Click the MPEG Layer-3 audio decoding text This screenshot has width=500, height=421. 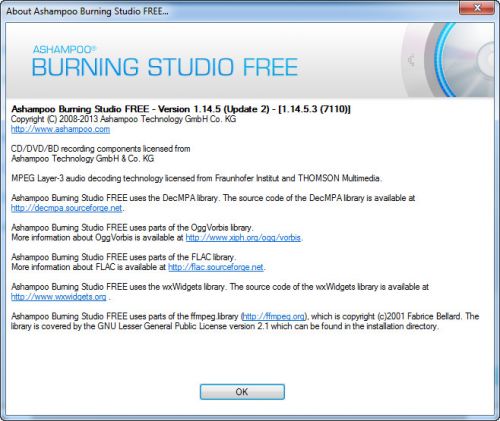[196, 178]
